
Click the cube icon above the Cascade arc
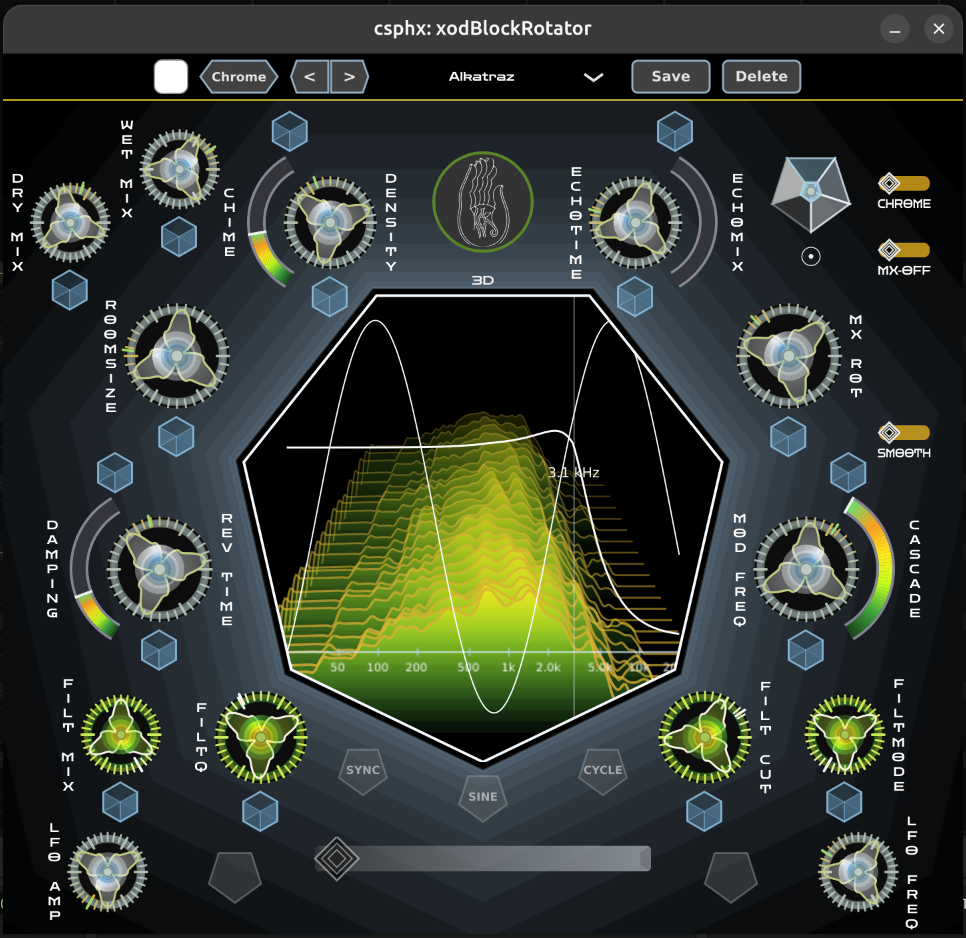pyautogui.click(x=848, y=473)
